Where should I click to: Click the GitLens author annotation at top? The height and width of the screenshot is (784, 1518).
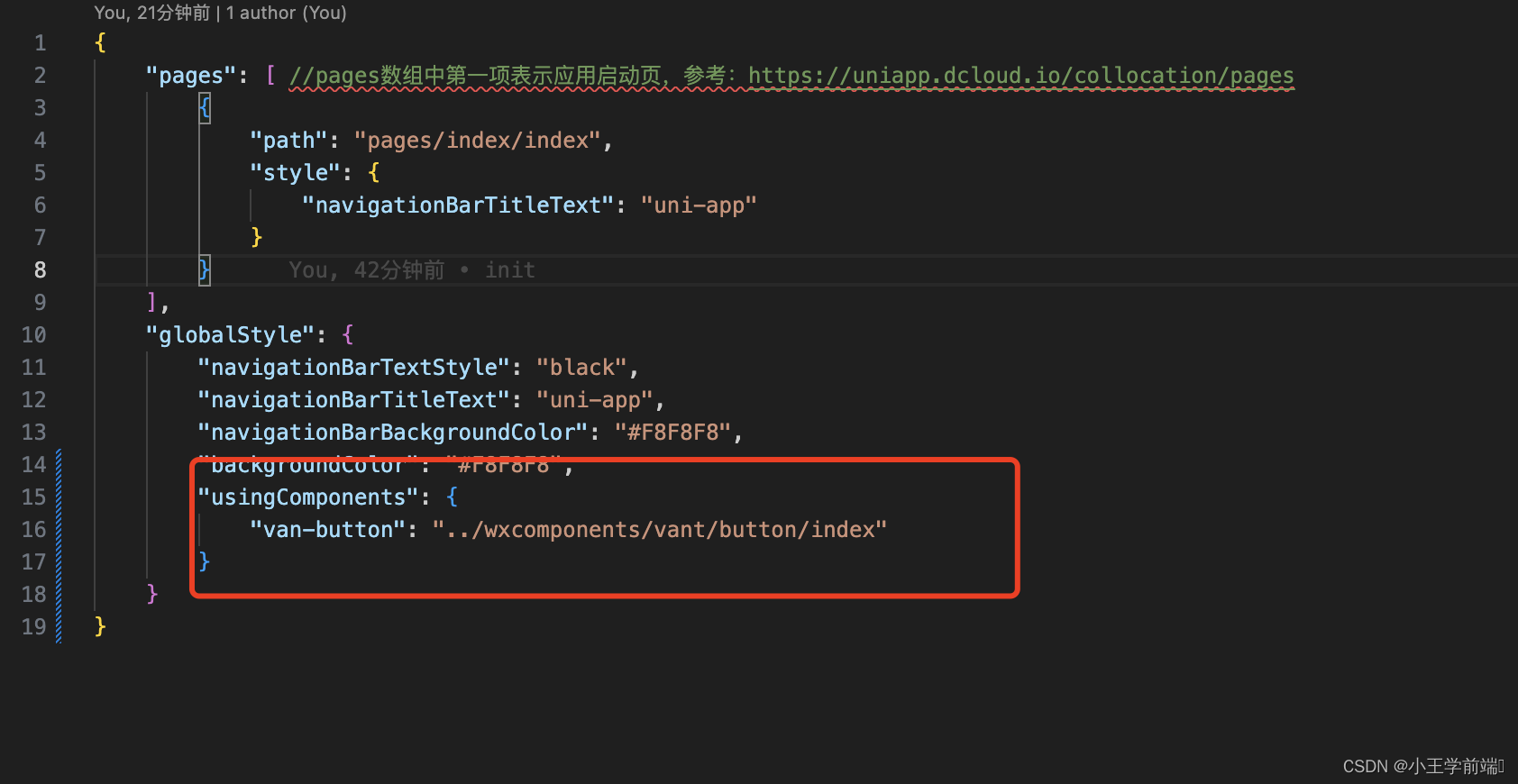click(220, 13)
